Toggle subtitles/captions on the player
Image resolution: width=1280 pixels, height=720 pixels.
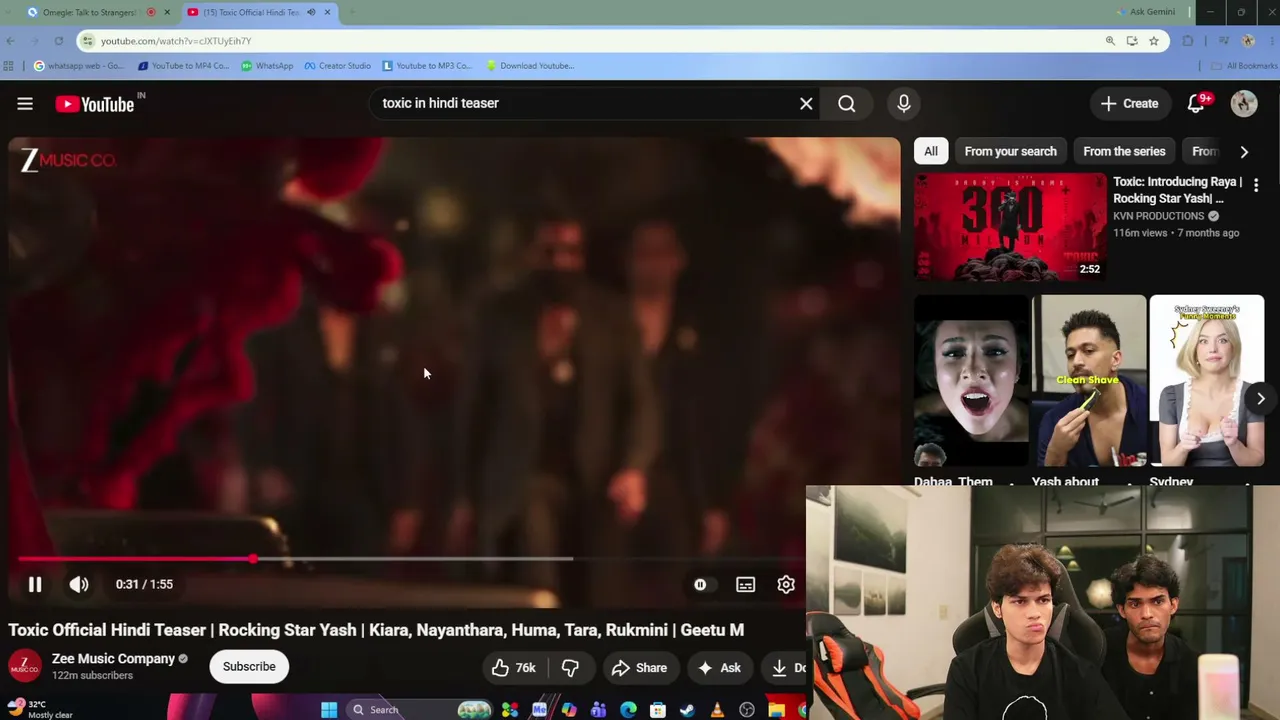(746, 585)
